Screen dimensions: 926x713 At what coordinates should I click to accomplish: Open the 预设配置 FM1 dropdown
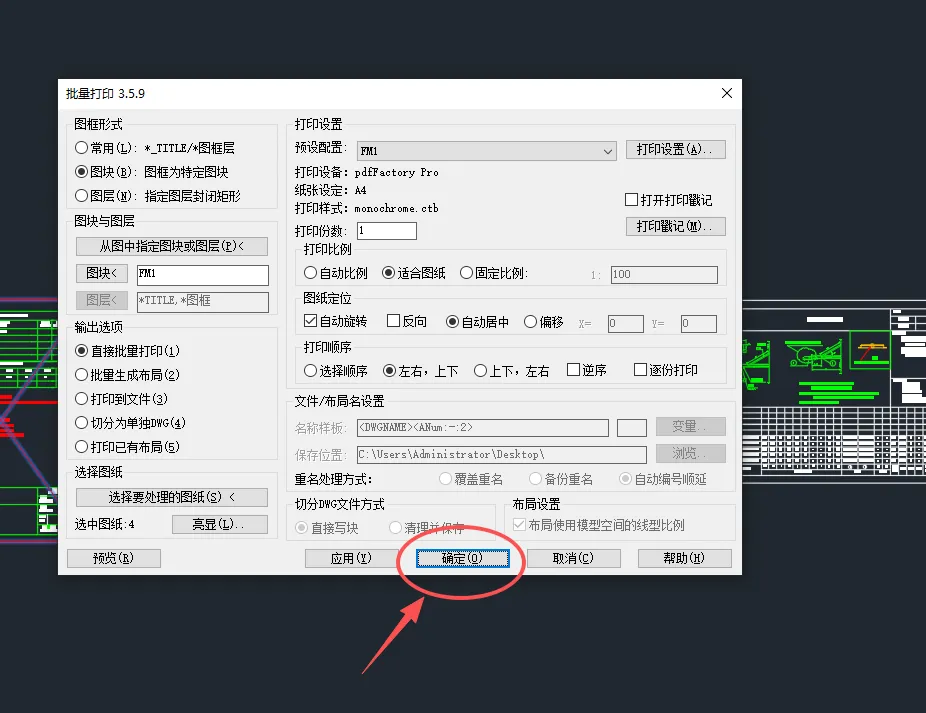click(x=487, y=151)
